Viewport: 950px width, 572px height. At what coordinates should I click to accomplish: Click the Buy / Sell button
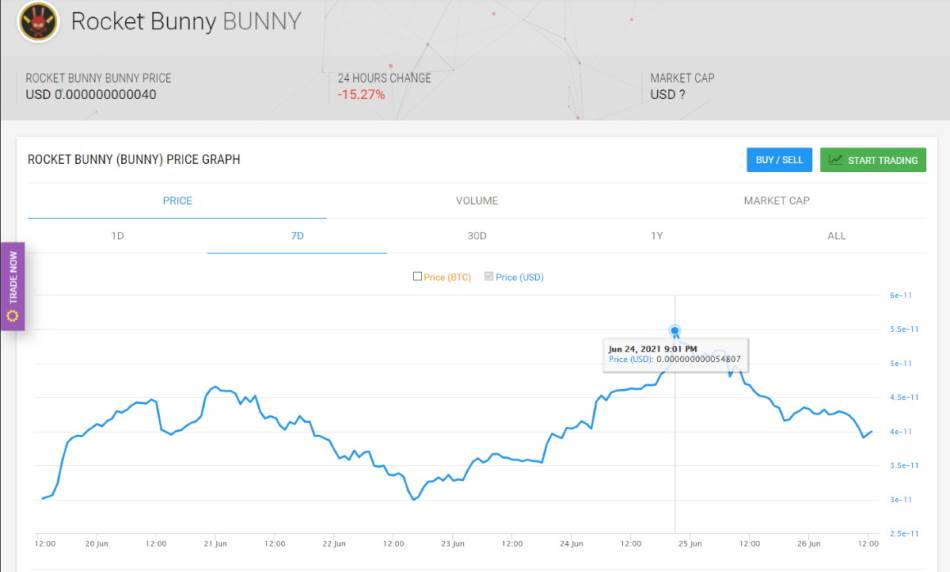pos(779,160)
